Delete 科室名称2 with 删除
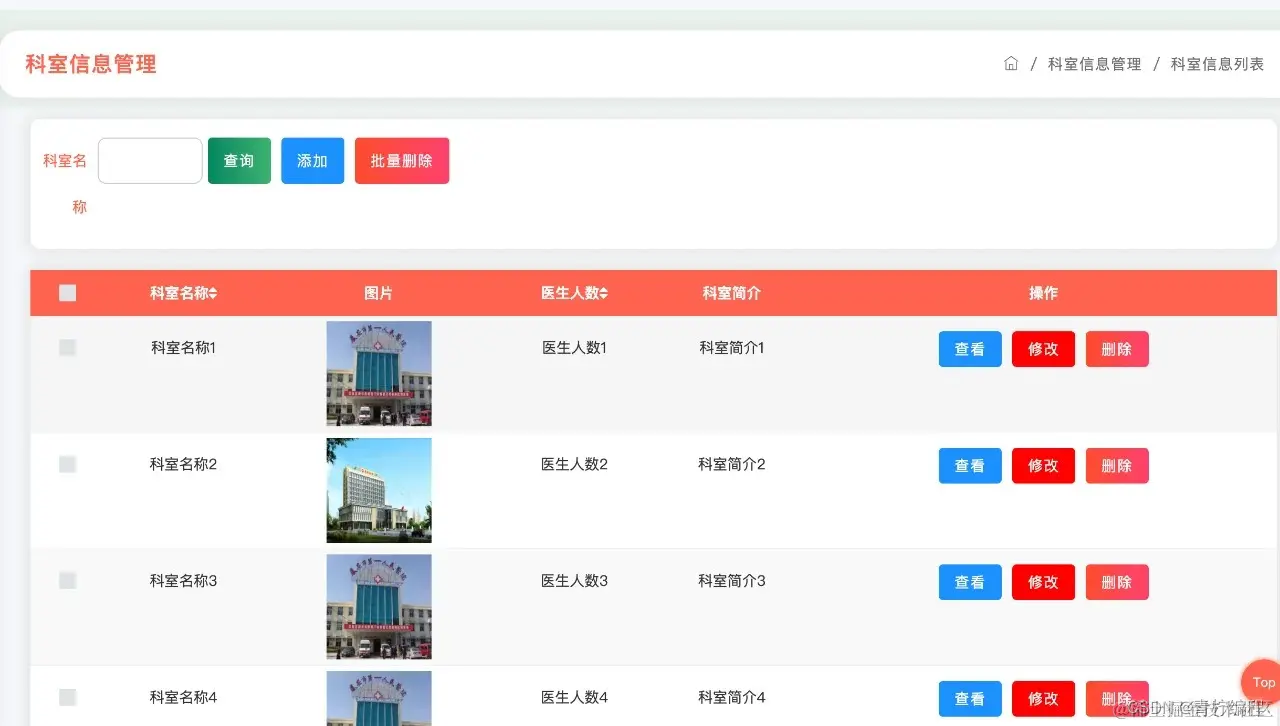The width and height of the screenshot is (1280, 726). 1117,466
